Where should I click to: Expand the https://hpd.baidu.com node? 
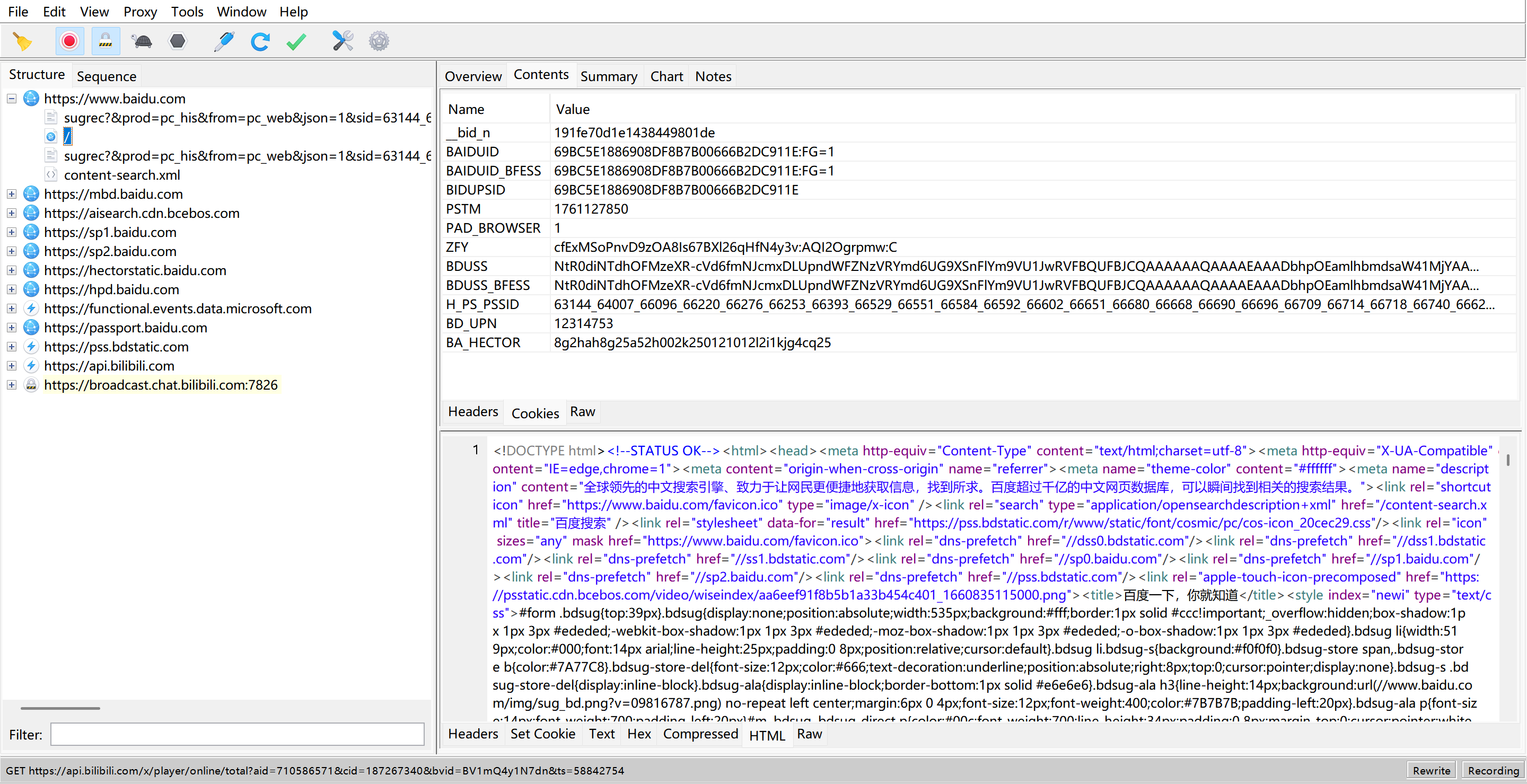[11, 289]
